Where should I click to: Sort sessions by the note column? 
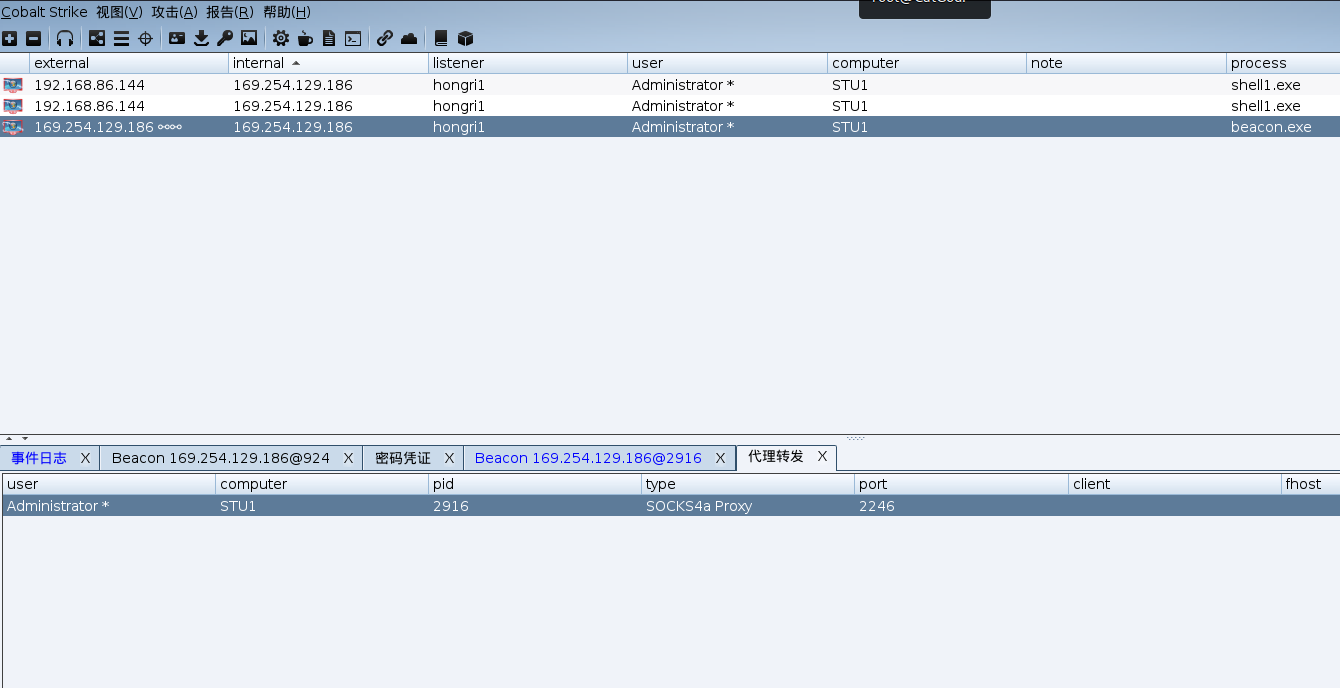[1127, 63]
